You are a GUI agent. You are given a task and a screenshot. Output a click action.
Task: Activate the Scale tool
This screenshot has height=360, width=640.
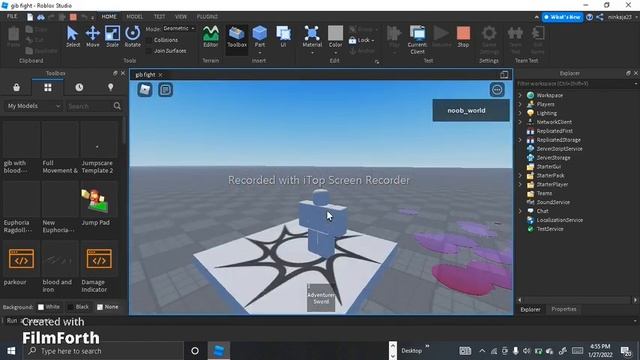coord(112,37)
